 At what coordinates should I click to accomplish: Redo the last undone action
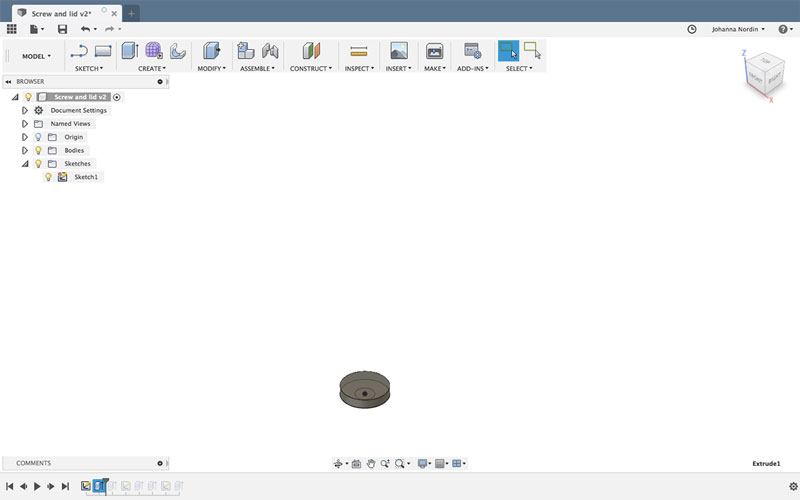(x=109, y=29)
